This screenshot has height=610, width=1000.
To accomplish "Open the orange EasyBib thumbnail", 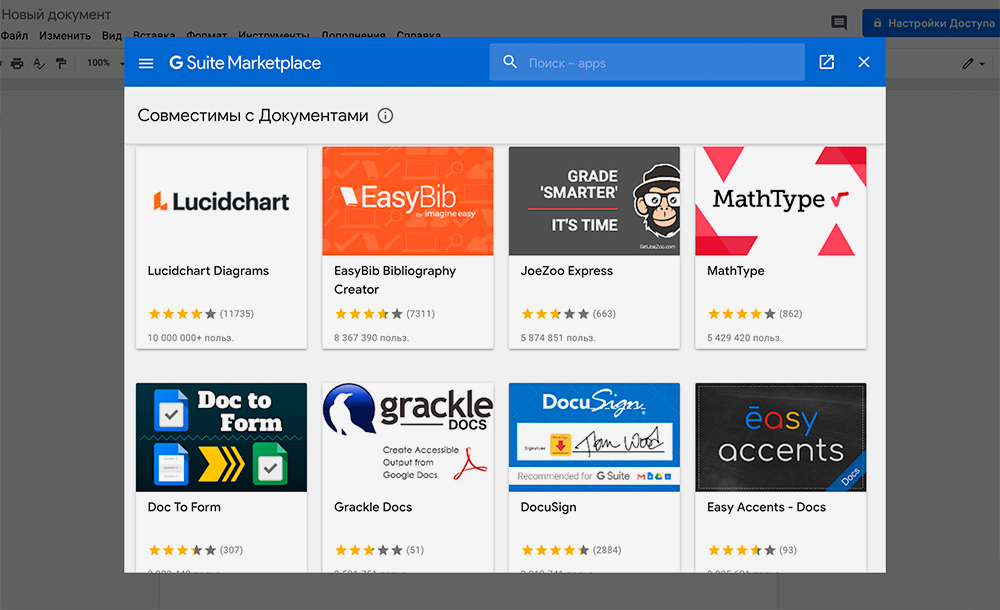I will coord(408,201).
